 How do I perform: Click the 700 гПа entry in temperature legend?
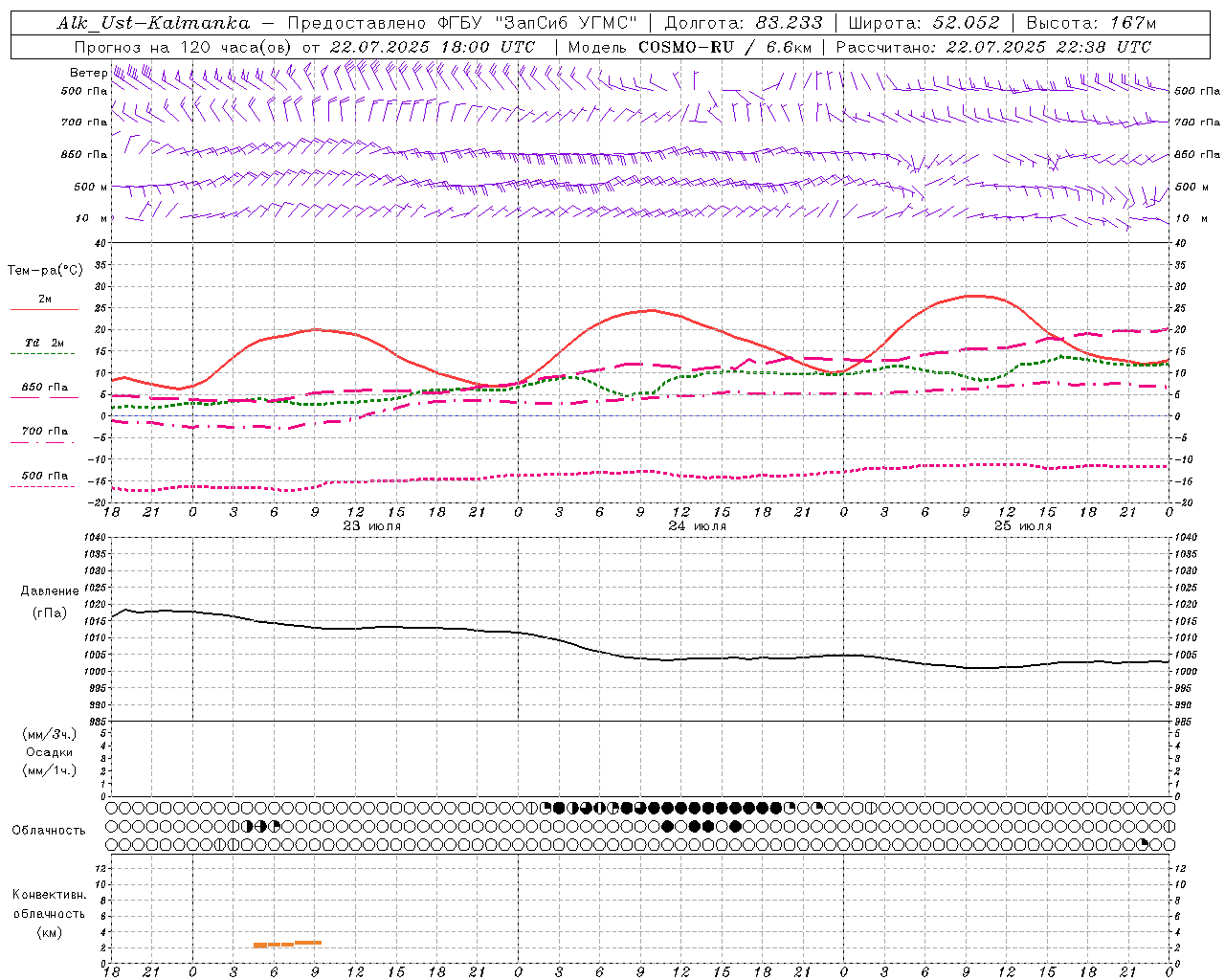(x=45, y=431)
